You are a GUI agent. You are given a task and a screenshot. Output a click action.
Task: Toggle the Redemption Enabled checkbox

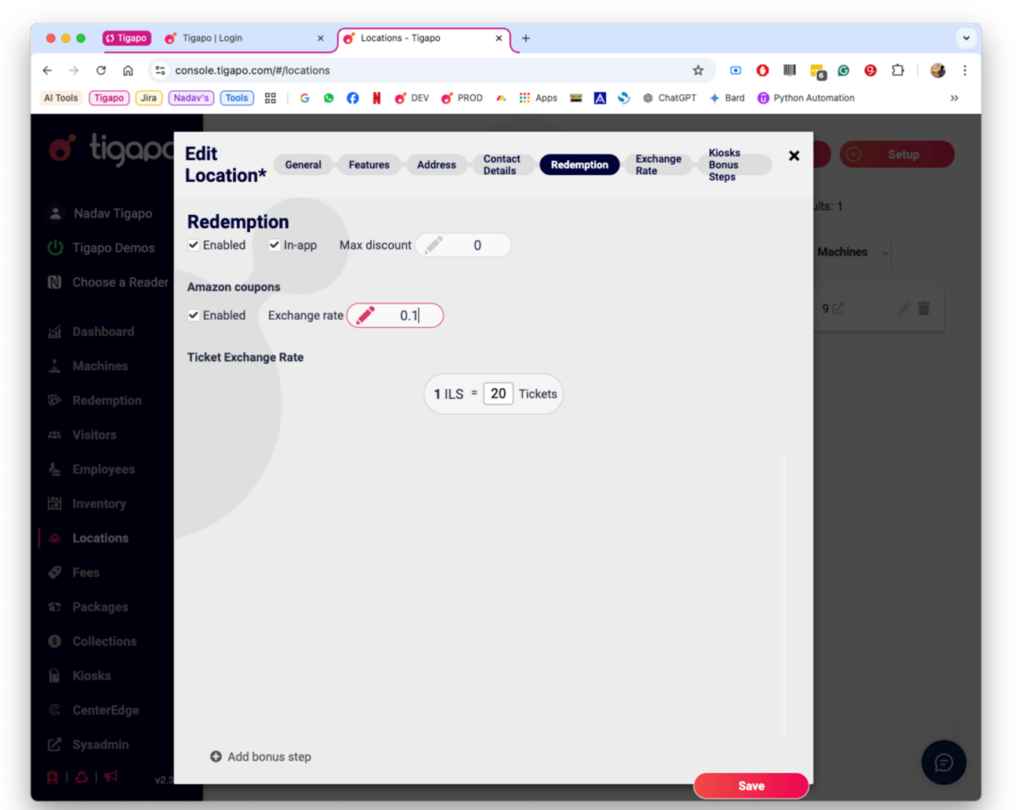tap(193, 245)
